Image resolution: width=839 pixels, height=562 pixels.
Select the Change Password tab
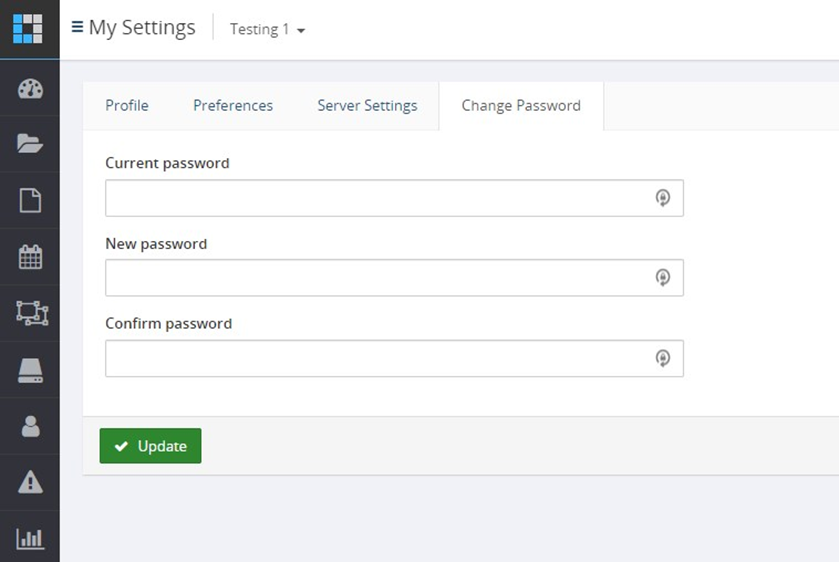[521, 105]
